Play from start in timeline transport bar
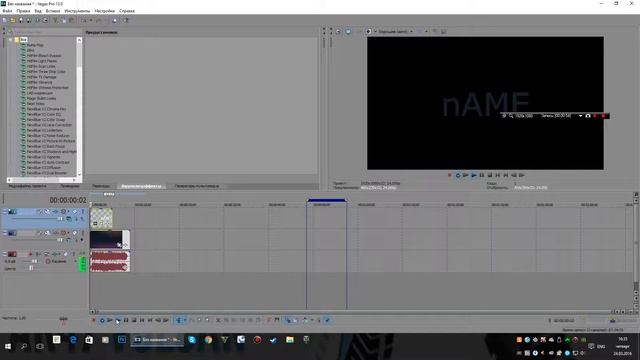 [x=110, y=320]
